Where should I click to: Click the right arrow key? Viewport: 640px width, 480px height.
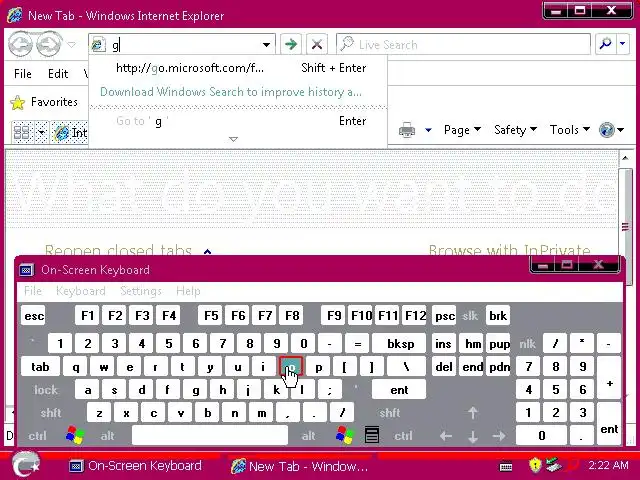499,436
